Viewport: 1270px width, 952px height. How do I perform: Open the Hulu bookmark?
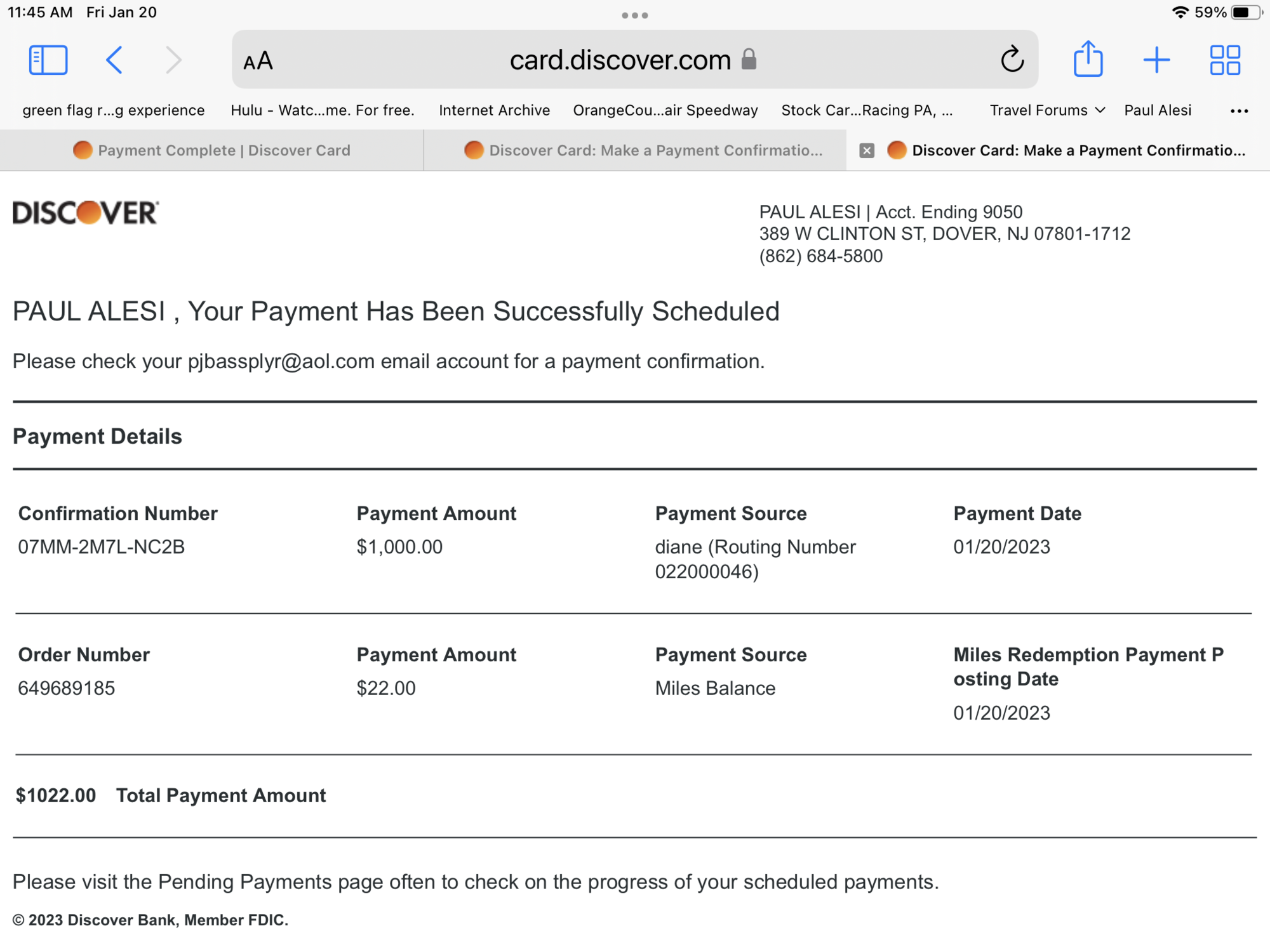[x=322, y=110]
